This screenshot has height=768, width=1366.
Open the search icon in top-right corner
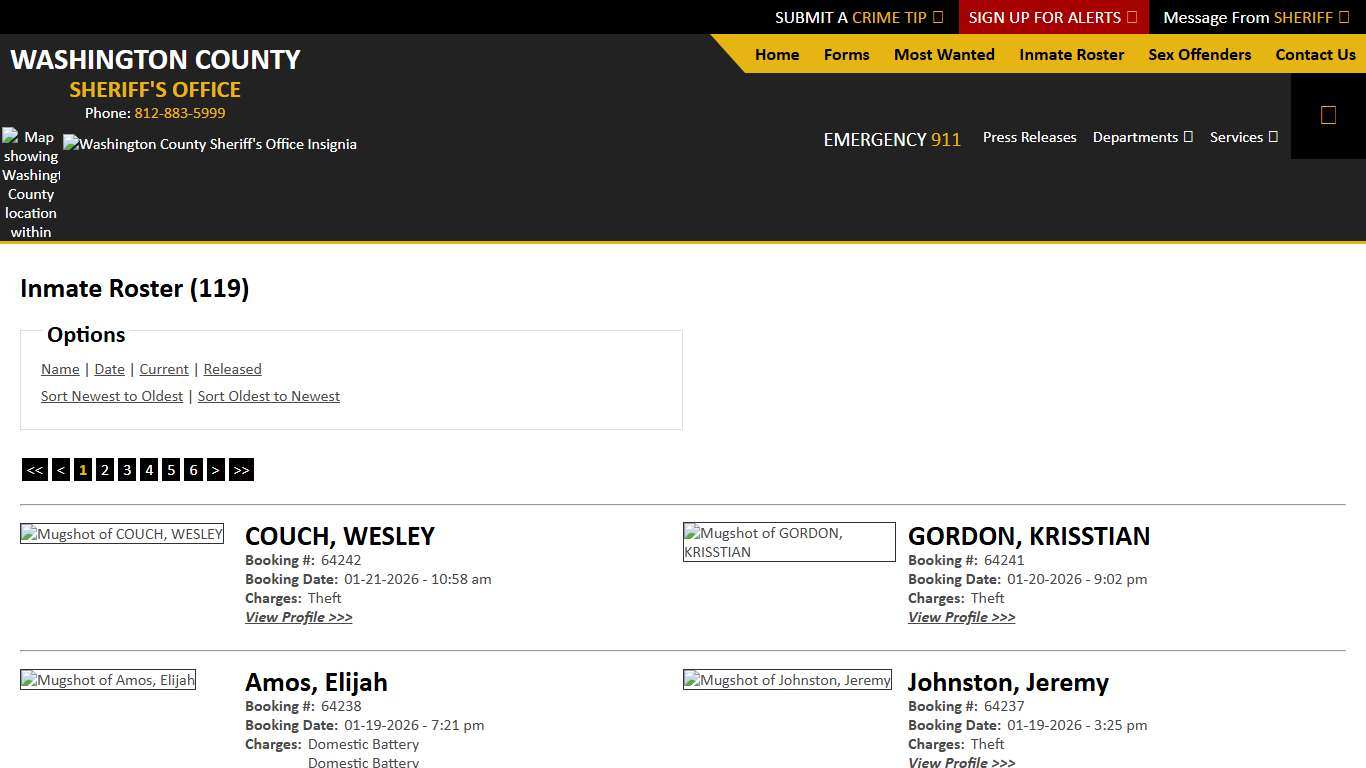coord(1328,114)
